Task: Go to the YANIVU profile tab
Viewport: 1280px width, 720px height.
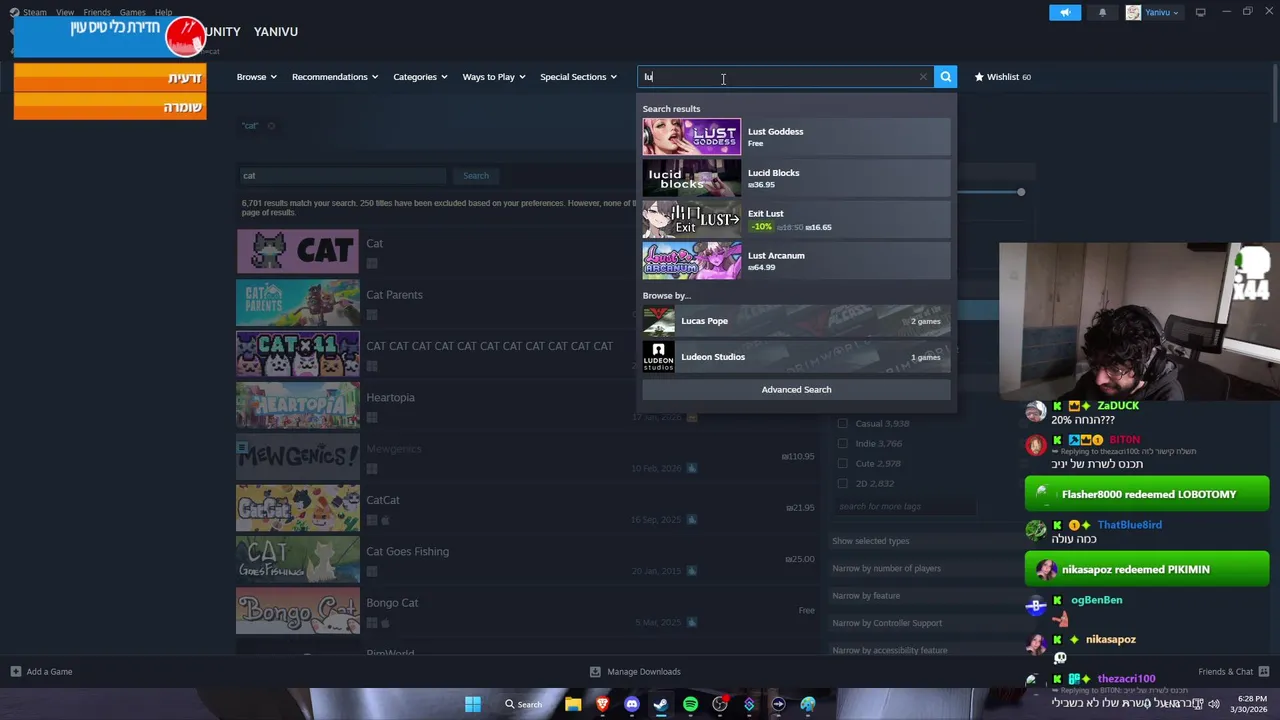Action: click(276, 32)
